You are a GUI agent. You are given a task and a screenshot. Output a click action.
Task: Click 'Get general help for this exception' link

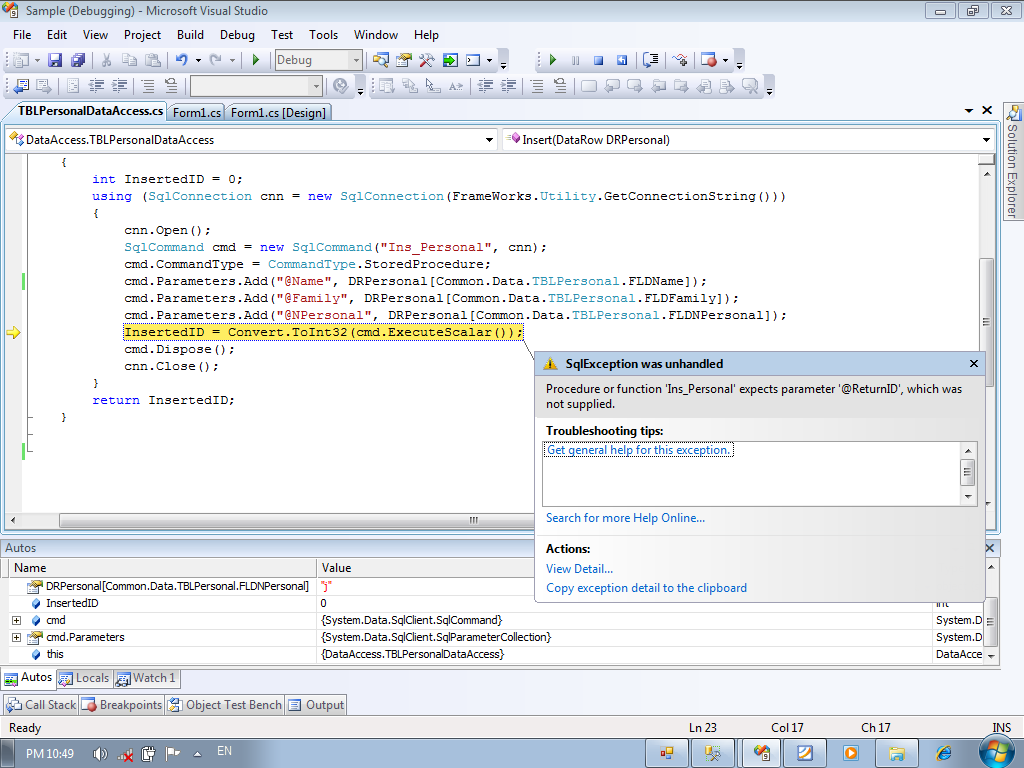coord(638,450)
